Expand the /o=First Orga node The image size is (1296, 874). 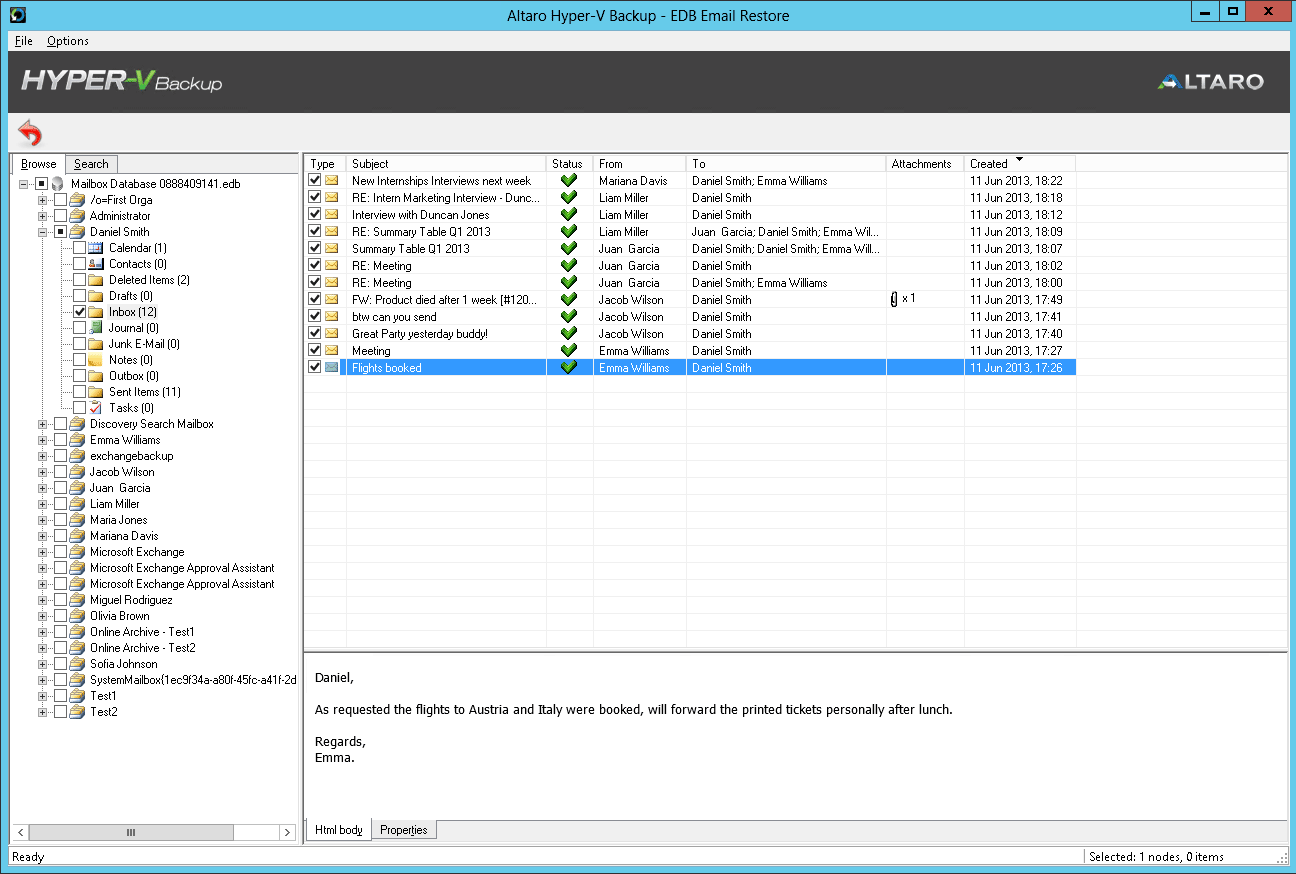pyautogui.click(x=42, y=200)
